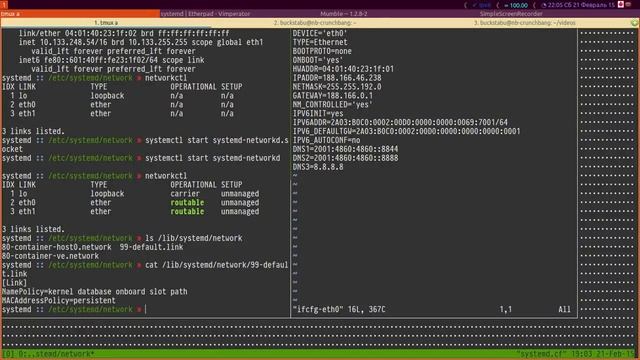Switch to the SimpleScreenRecorder window

(x=511, y=13)
